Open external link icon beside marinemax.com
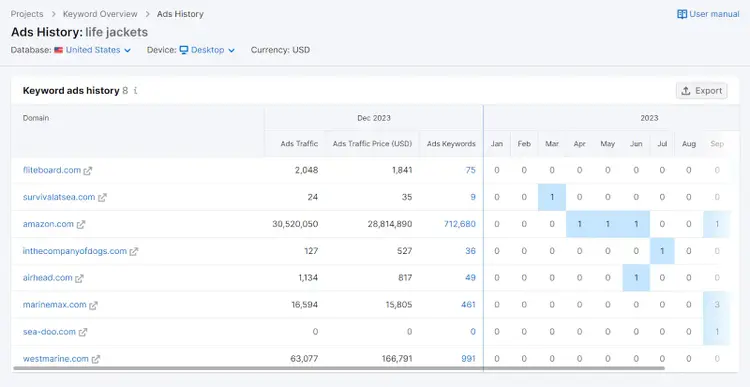 pyautogui.click(x=93, y=305)
